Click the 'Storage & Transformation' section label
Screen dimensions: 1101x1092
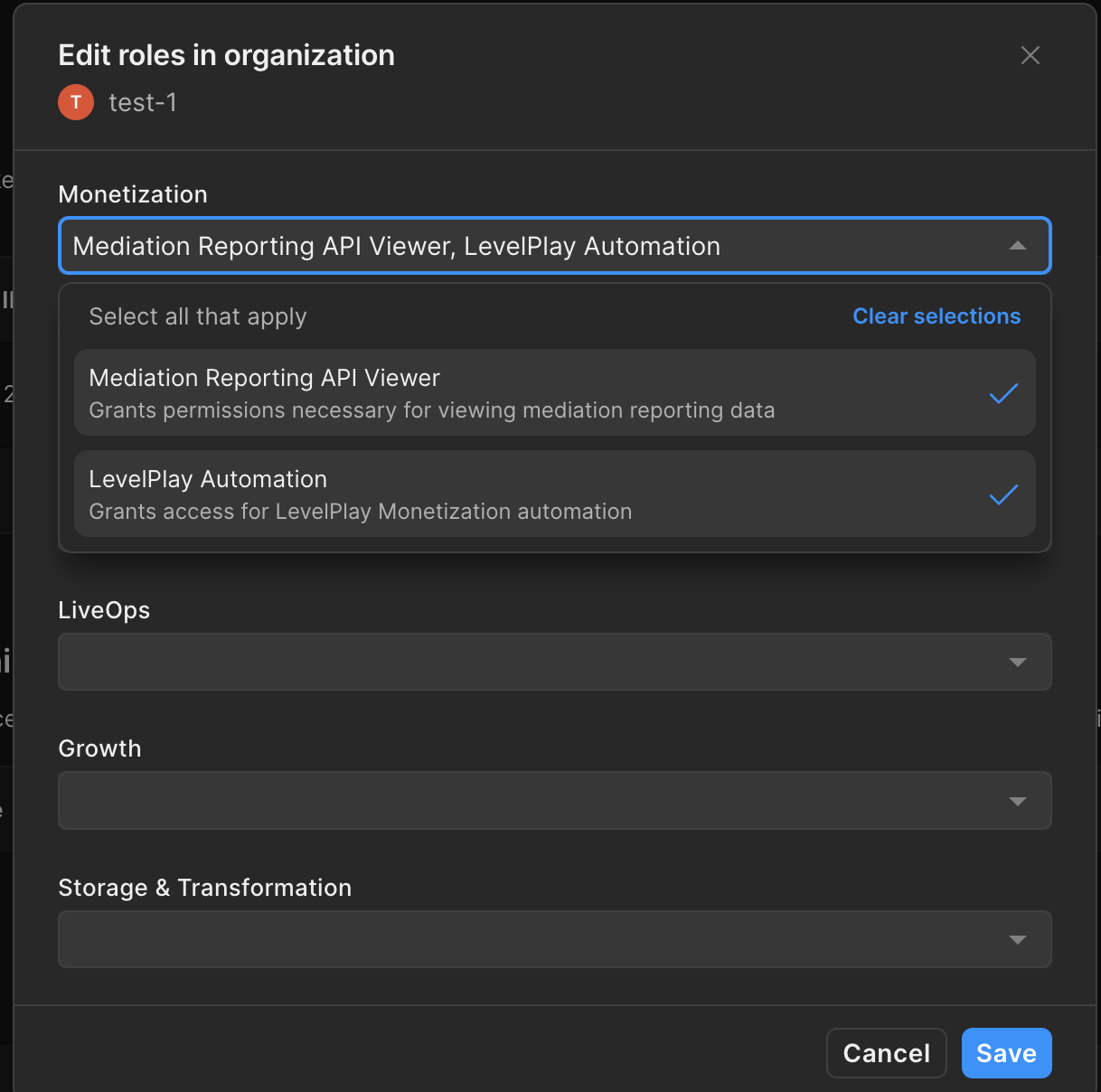coord(204,888)
